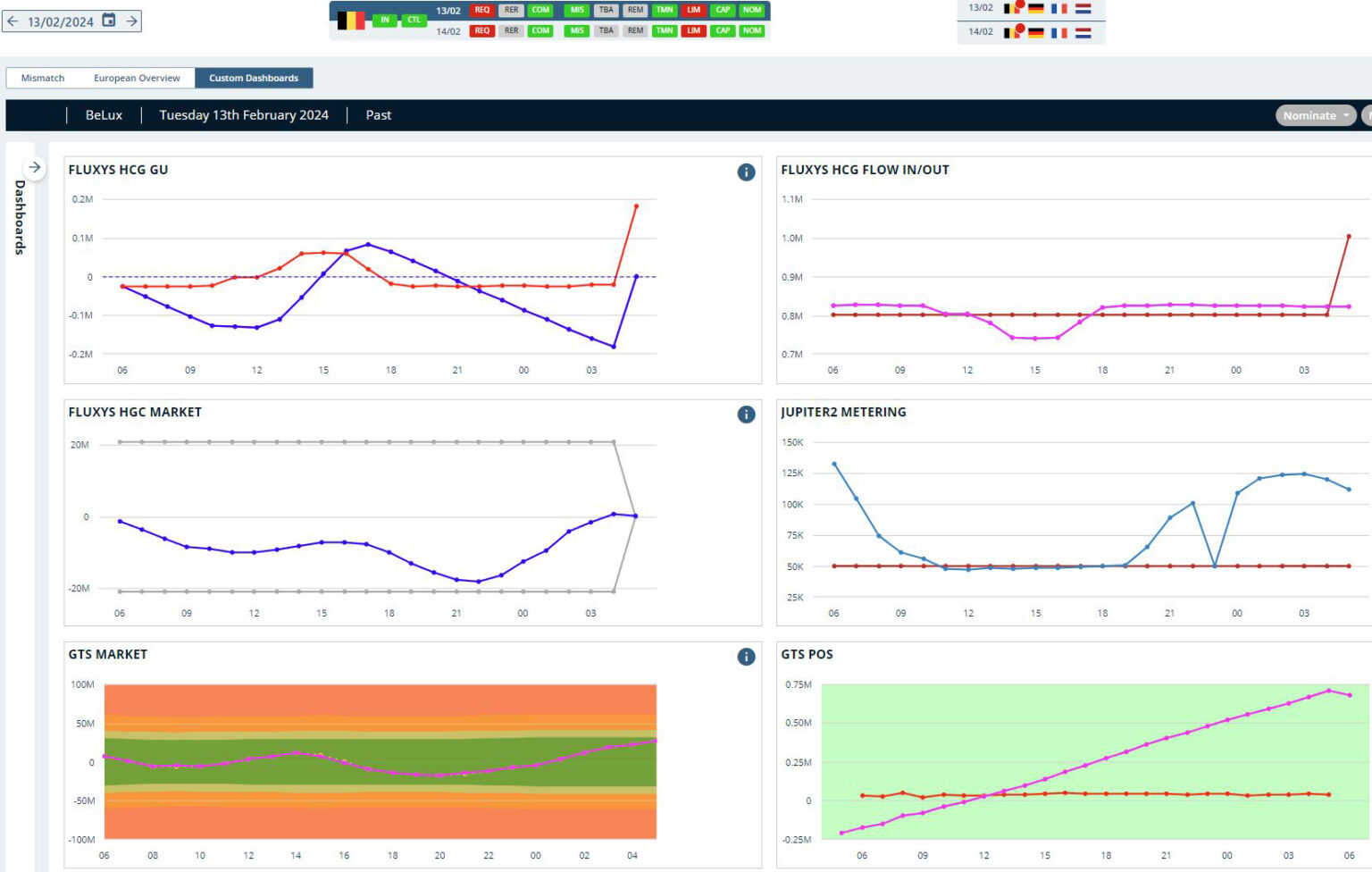
Task: Expand the Dashboards sidebar
Action: (34, 166)
